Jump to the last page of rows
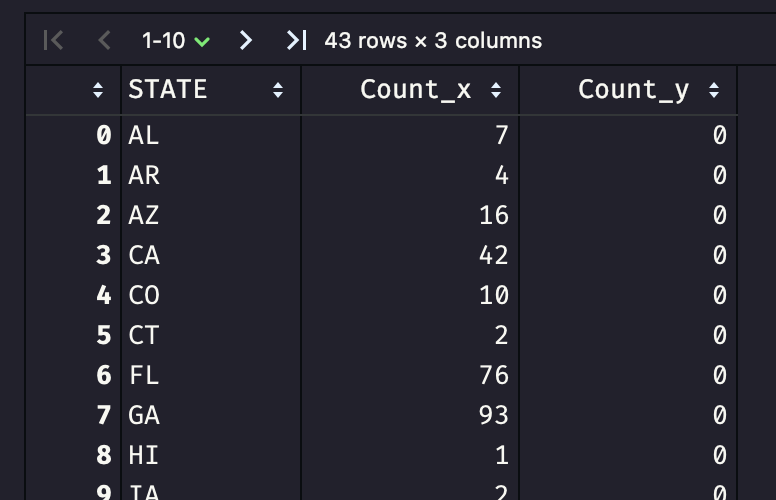Viewport: 776px width, 500px height. [x=296, y=40]
